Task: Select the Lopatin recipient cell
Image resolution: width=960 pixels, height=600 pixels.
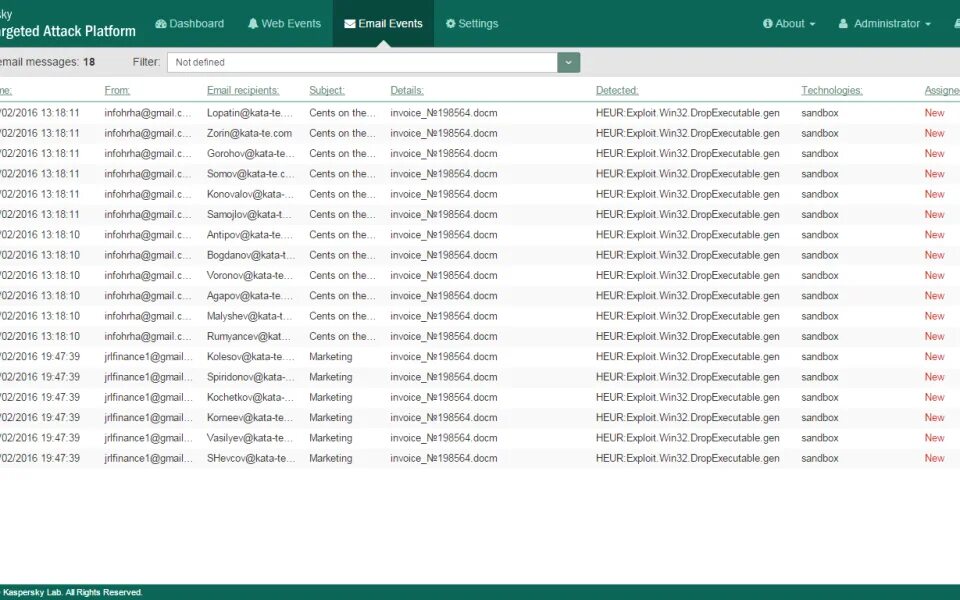Action: [250, 113]
